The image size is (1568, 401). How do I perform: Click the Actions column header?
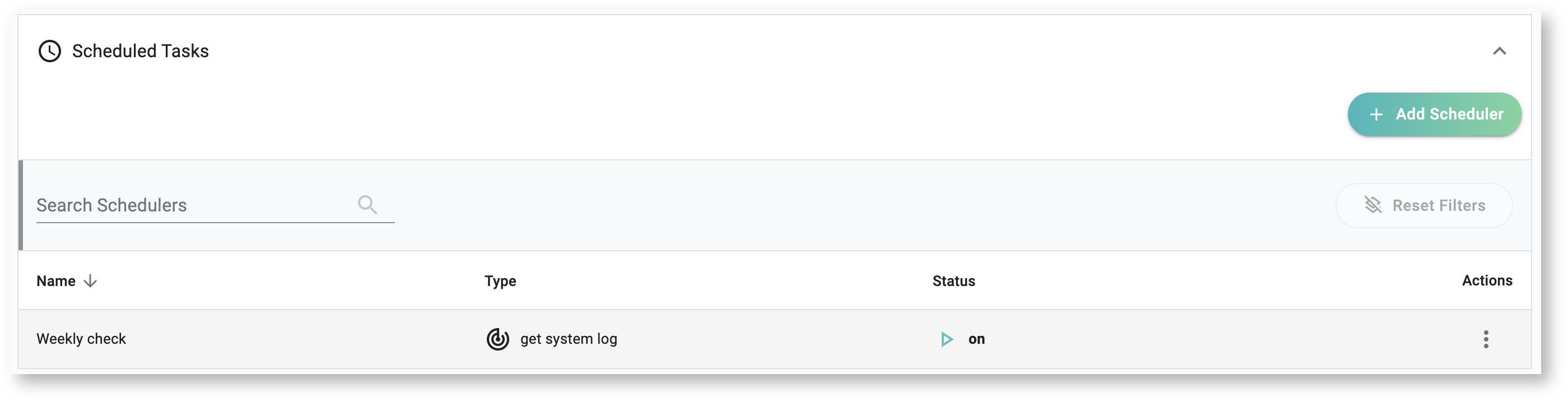click(1486, 280)
